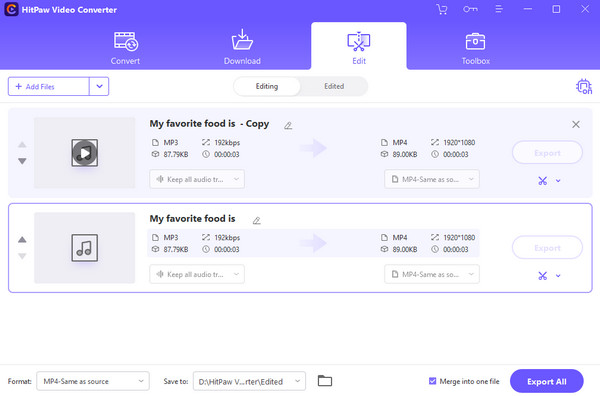
Task: Rename 'My favorite food is' with pencil icon
Action: (x=257, y=220)
